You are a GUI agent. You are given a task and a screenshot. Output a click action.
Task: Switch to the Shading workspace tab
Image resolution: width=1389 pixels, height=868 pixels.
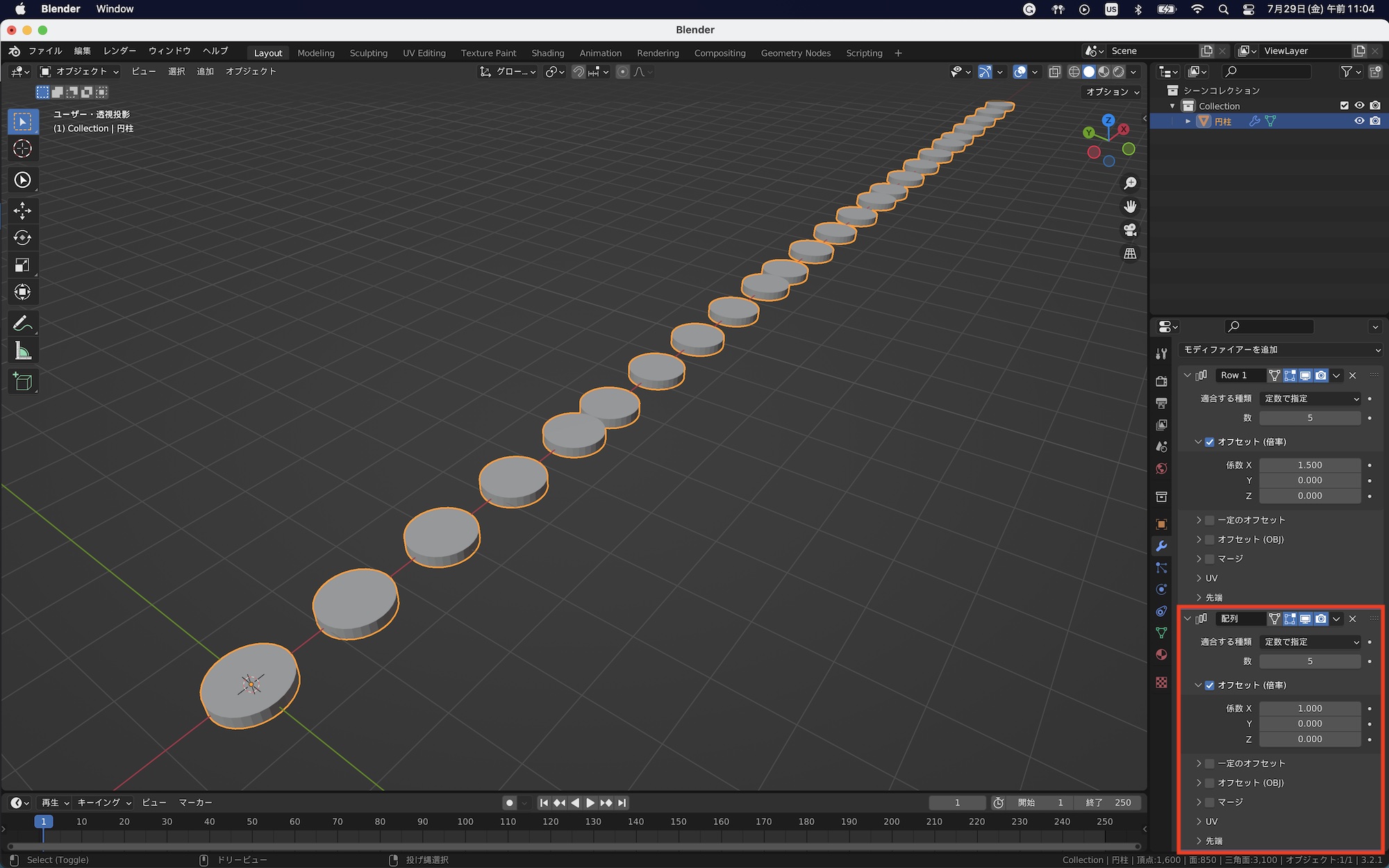(x=547, y=53)
